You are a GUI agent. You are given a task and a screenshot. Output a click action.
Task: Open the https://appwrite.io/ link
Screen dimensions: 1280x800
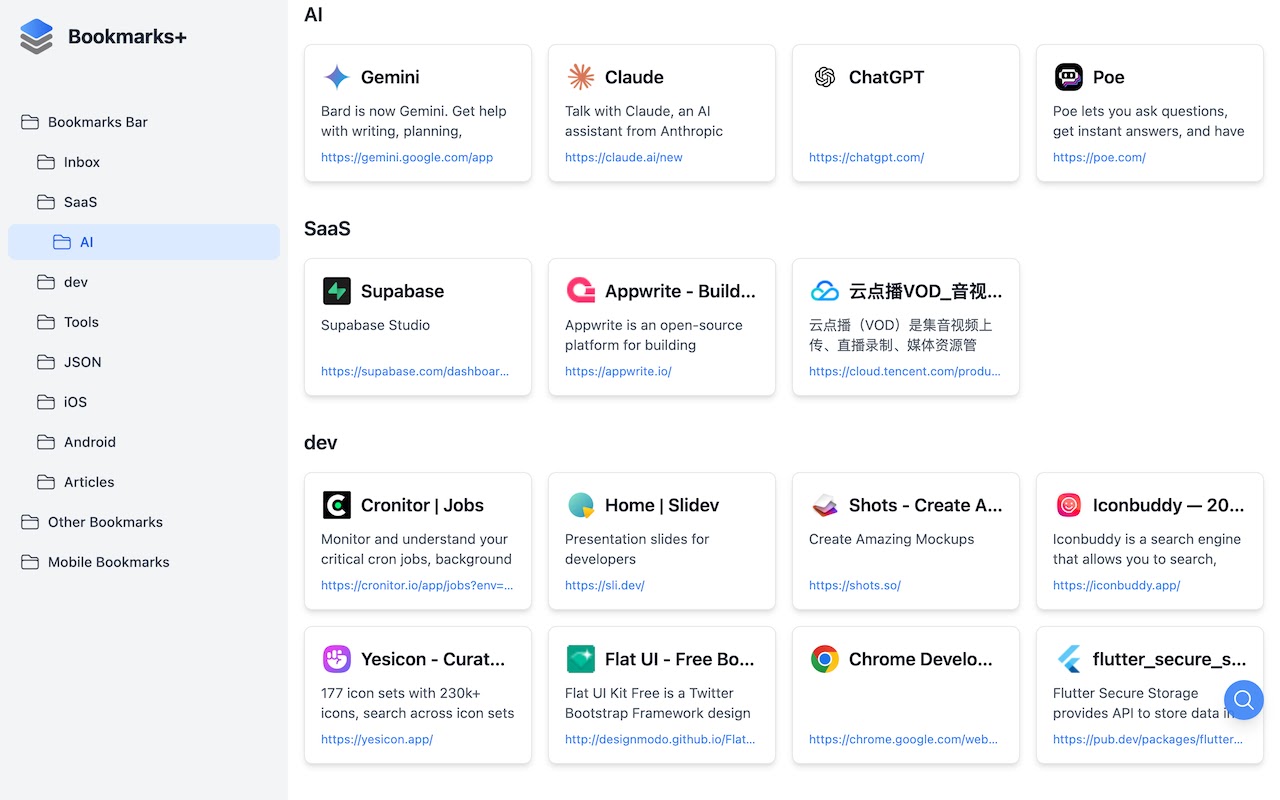[x=618, y=371]
